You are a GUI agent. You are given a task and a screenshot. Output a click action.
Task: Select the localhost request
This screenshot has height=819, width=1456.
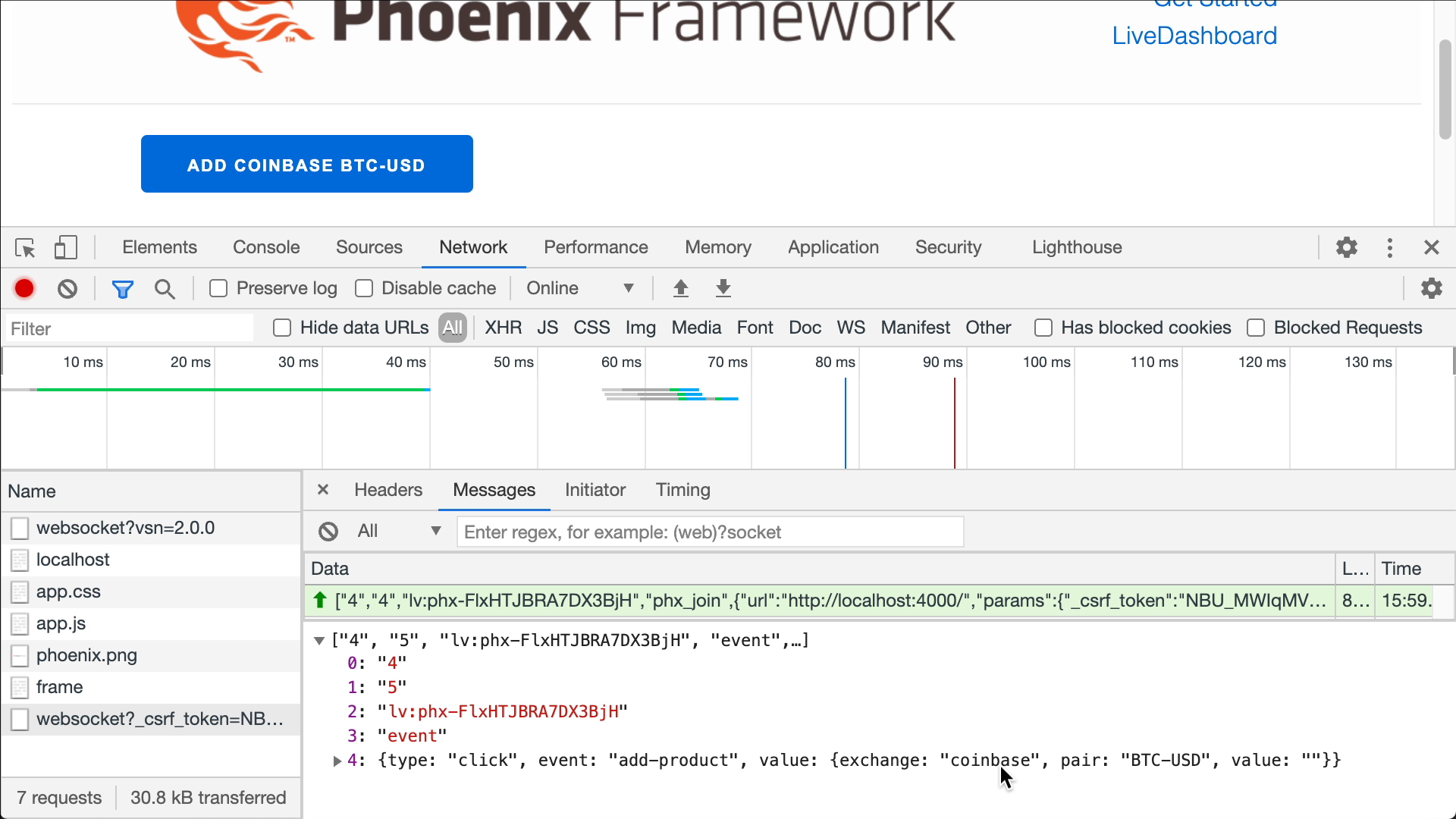click(151, 560)
